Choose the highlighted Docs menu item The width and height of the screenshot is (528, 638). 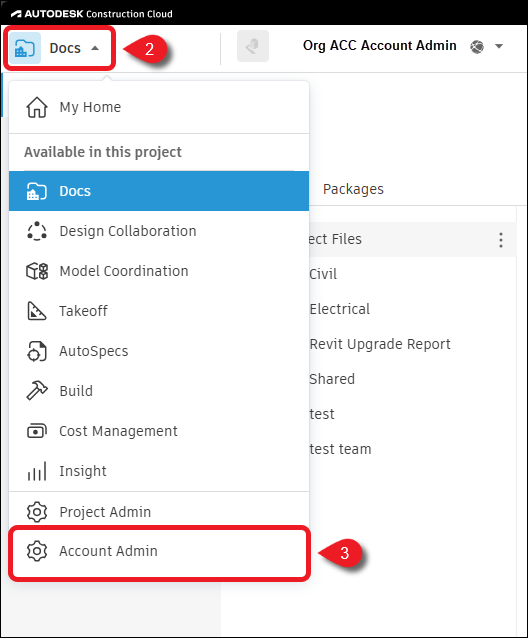(159, 191)
